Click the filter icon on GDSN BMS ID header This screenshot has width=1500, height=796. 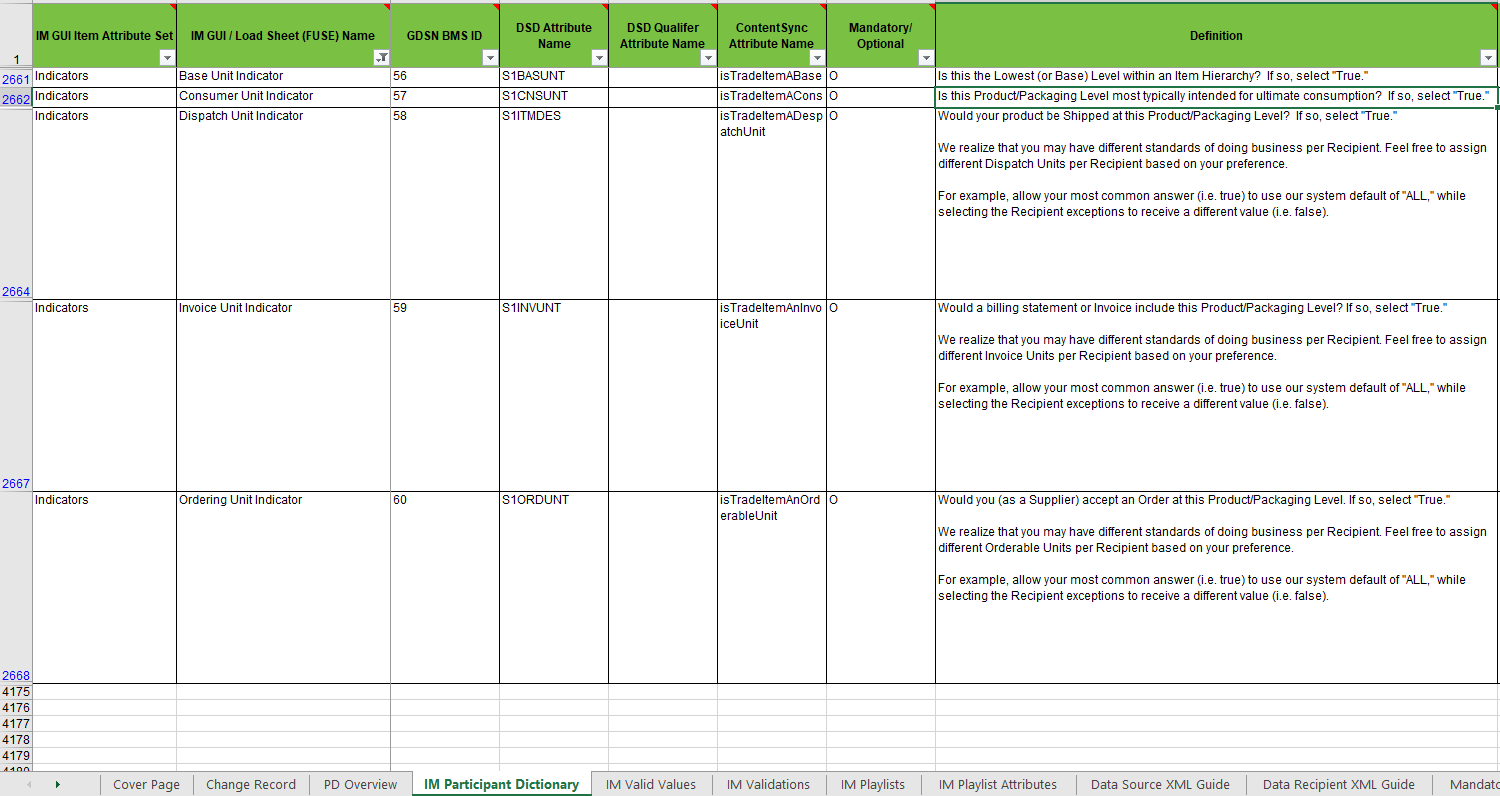point(489,59)
